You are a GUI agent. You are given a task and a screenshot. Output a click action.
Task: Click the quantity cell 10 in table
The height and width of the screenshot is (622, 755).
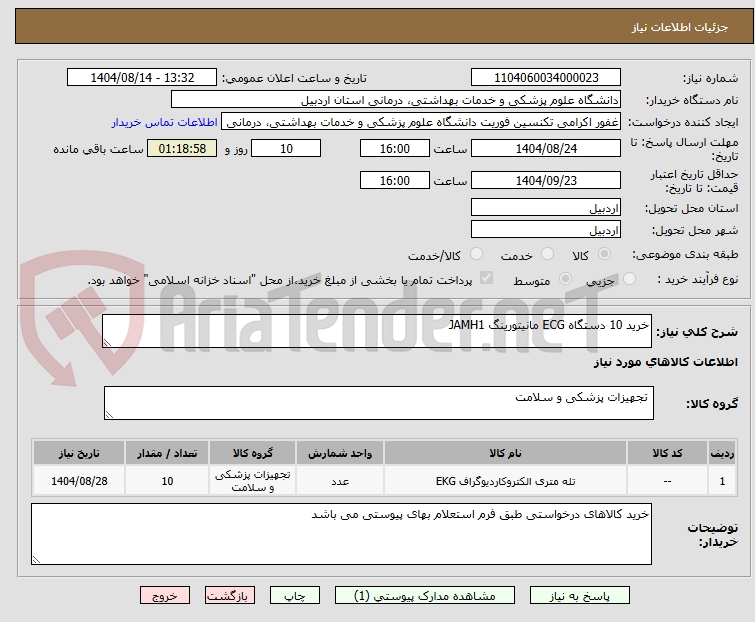click(167, 481)
